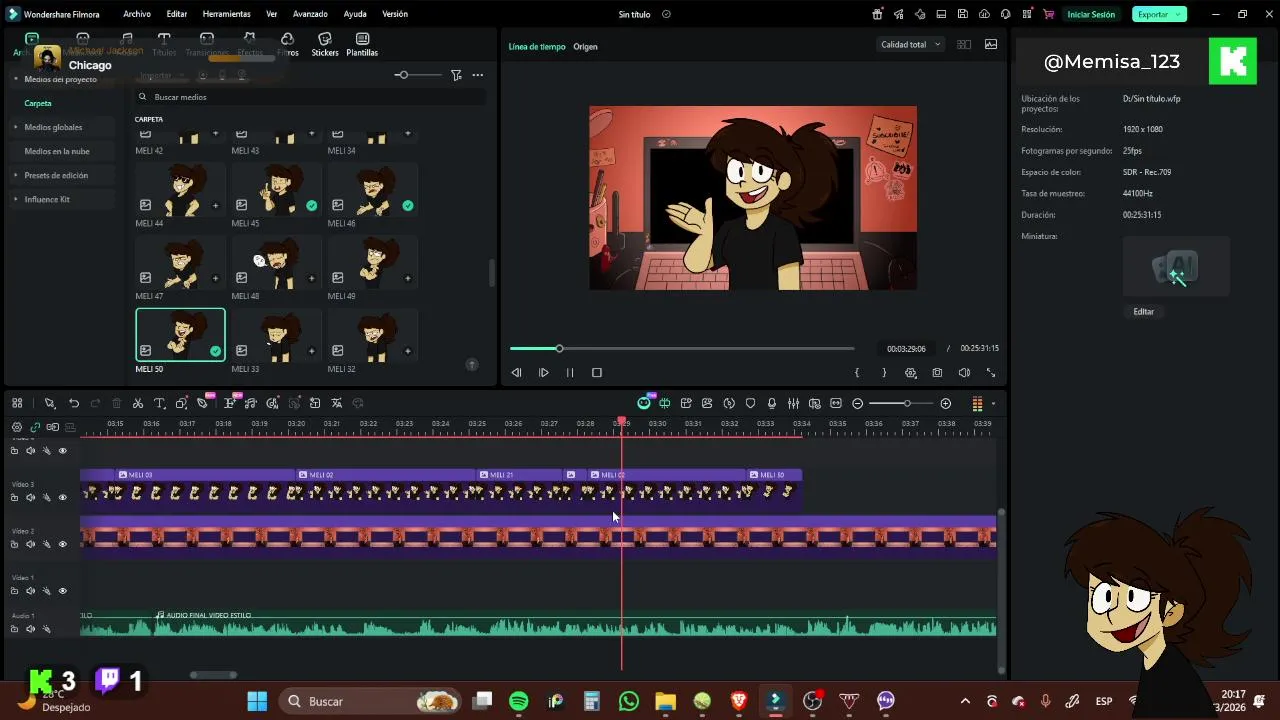The height and width of the screenshot is (720, 1280).
Task: Lock the Video 1 track
Action: click(14, 591)
